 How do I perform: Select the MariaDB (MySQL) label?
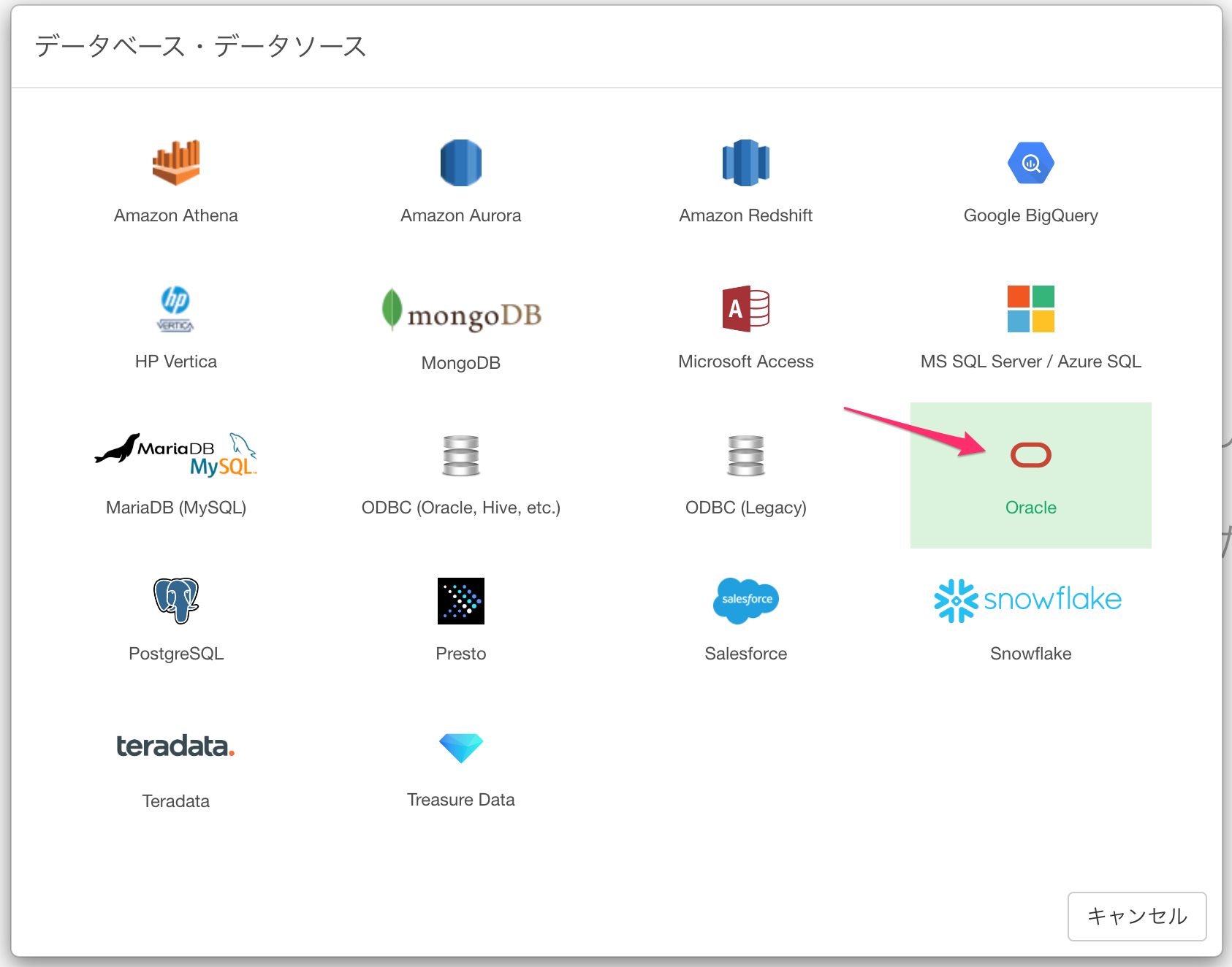coord(176,508)
